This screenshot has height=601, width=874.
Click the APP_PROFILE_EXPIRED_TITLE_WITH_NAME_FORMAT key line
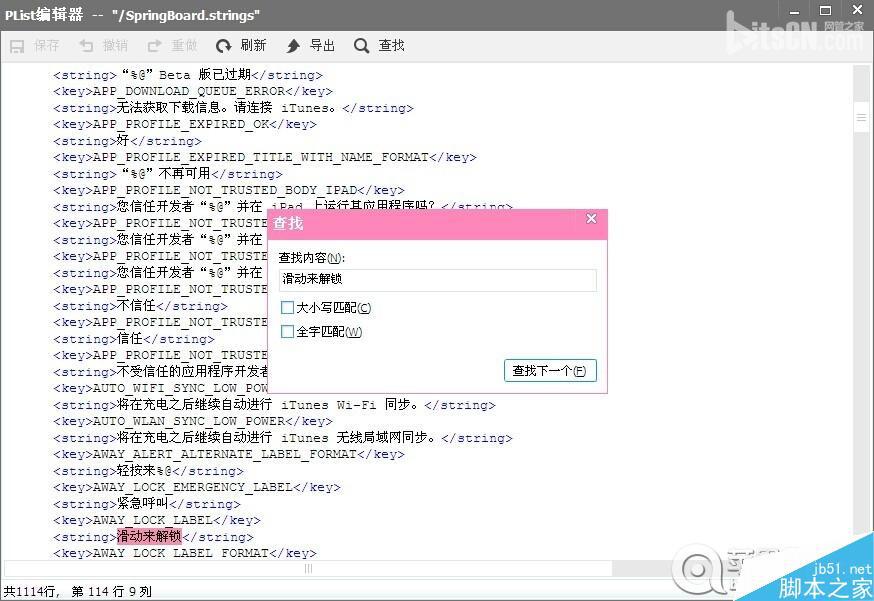265,157
